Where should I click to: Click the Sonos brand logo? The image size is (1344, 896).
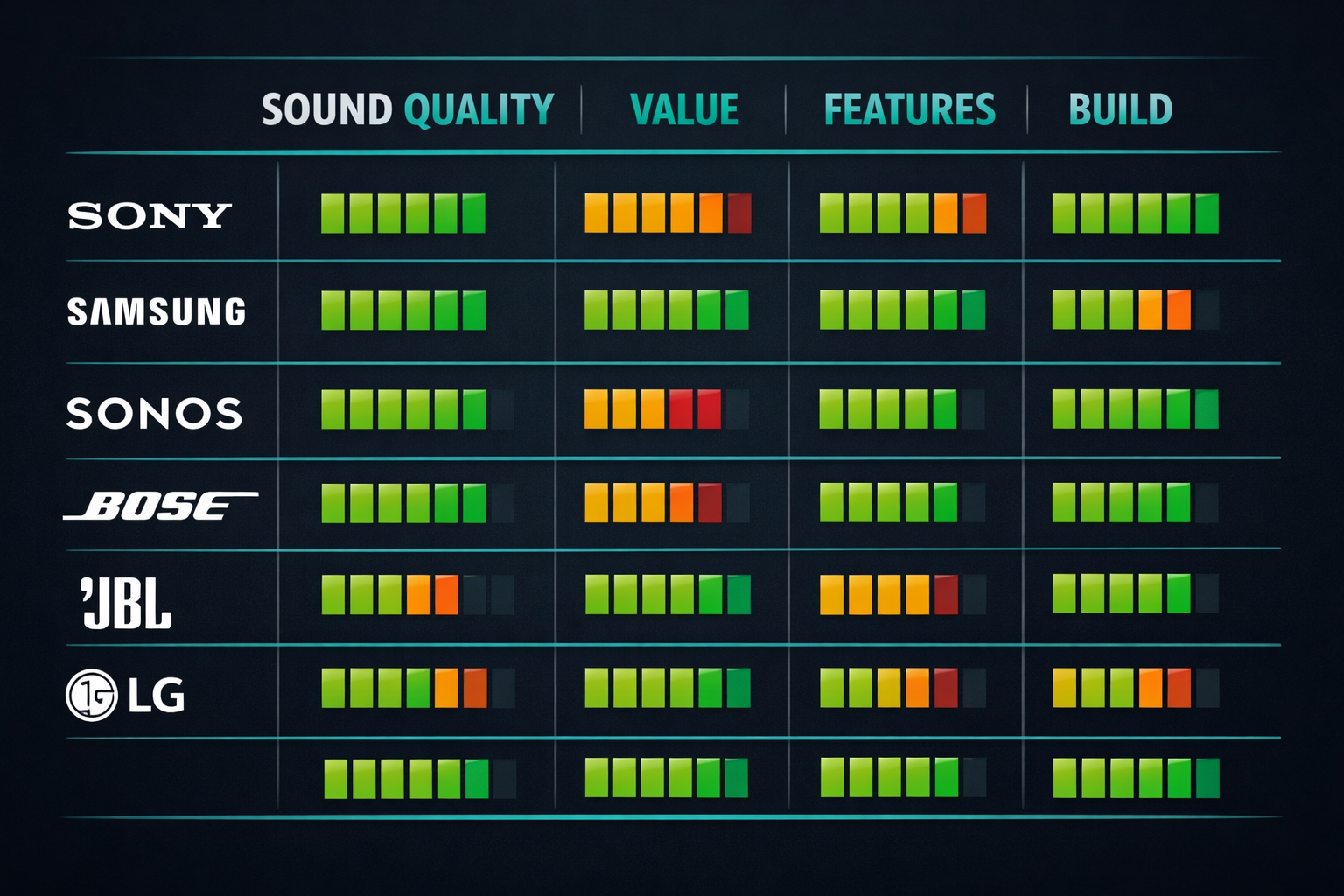155,414
